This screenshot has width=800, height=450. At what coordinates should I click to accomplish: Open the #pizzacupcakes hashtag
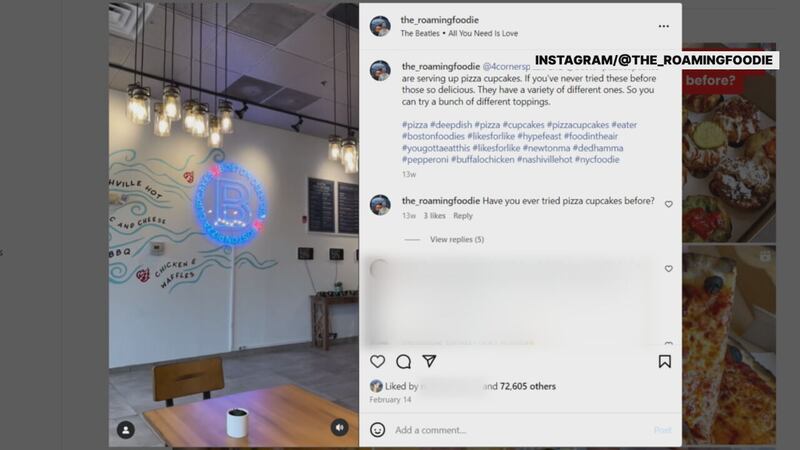coord(578,124)
